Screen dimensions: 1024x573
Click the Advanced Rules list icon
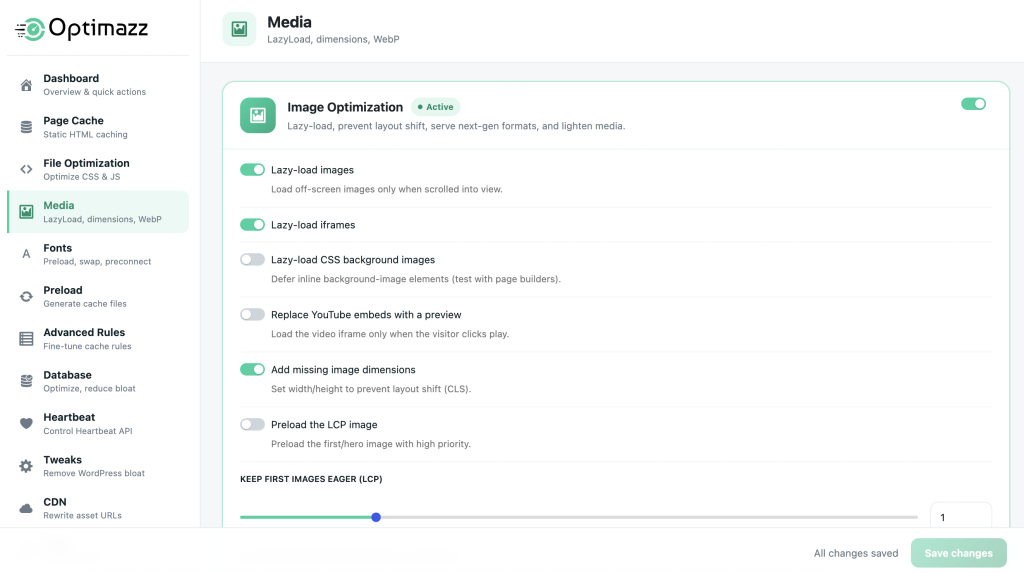point(26,338)
